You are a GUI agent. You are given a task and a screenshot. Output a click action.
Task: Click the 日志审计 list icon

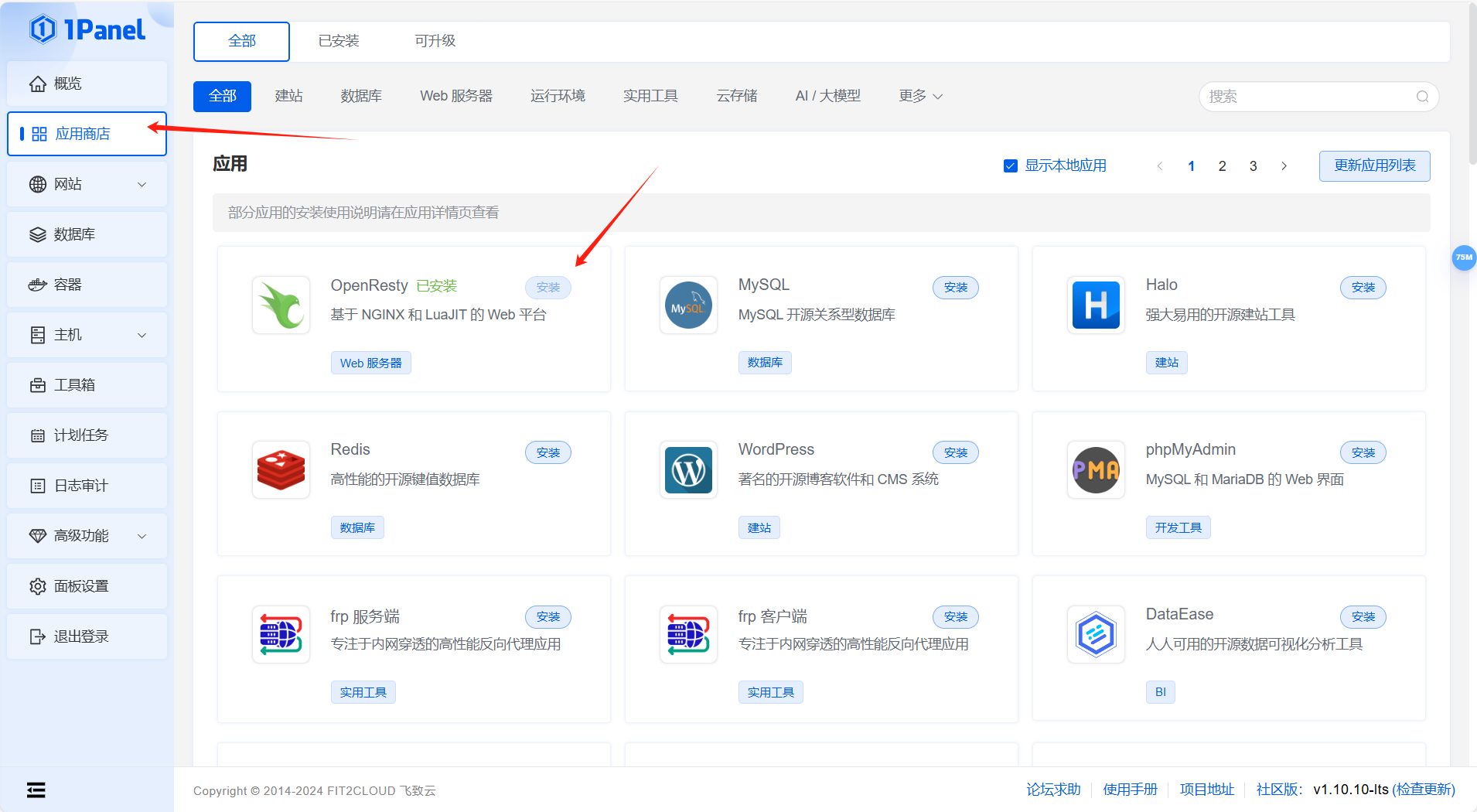tap(37, 486)
